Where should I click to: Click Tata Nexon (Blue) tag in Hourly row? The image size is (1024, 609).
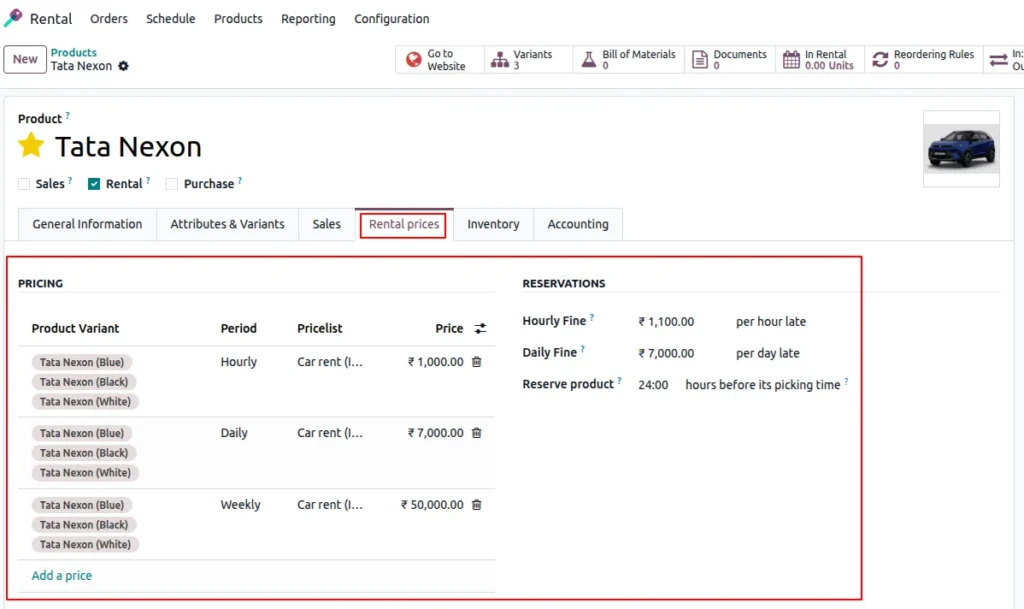[82, 362]
